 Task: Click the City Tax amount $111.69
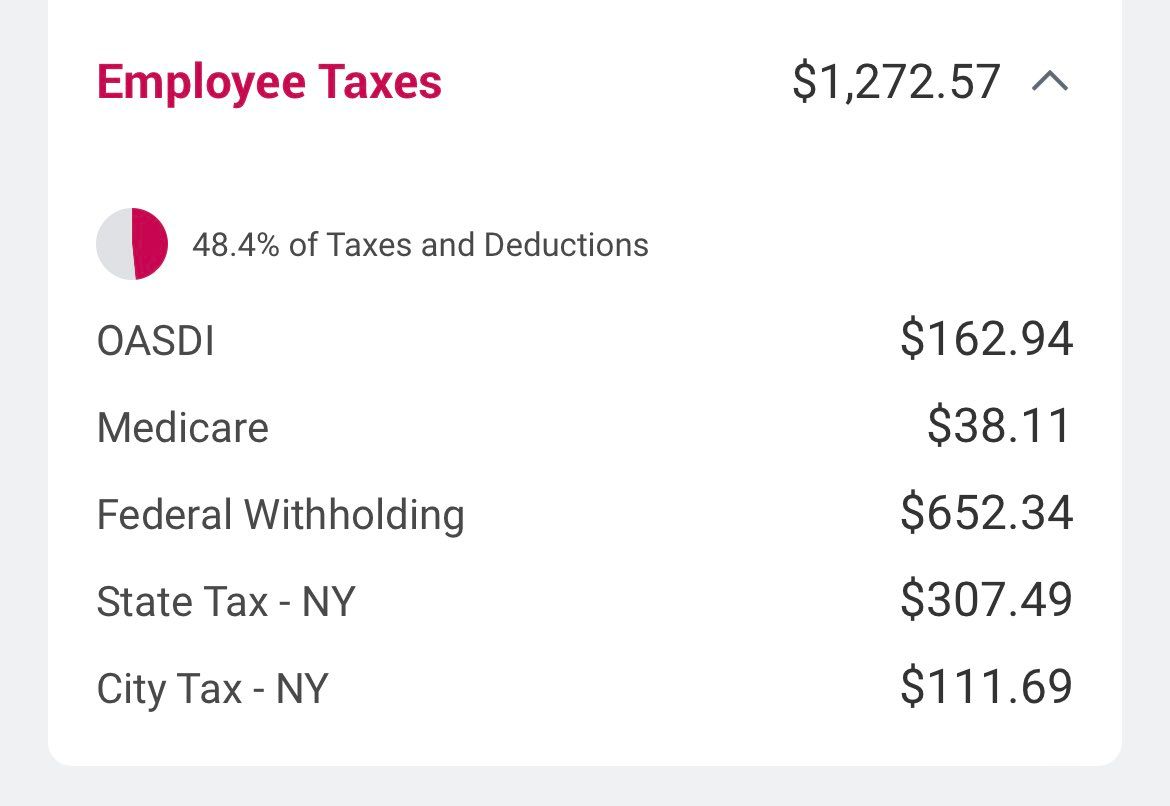click(986, 687)
